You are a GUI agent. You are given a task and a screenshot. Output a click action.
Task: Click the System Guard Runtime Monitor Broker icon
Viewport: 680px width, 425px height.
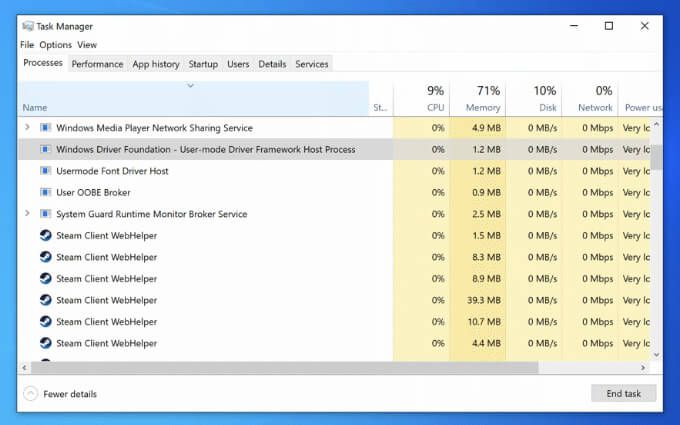coord(45,214)
